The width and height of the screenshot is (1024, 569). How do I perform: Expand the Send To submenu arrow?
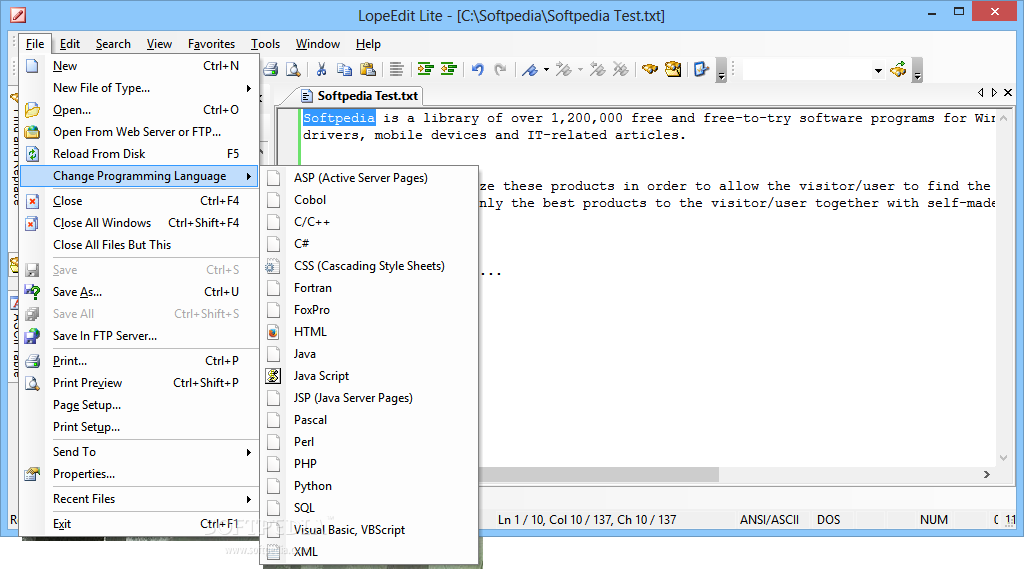click(249, 452)
